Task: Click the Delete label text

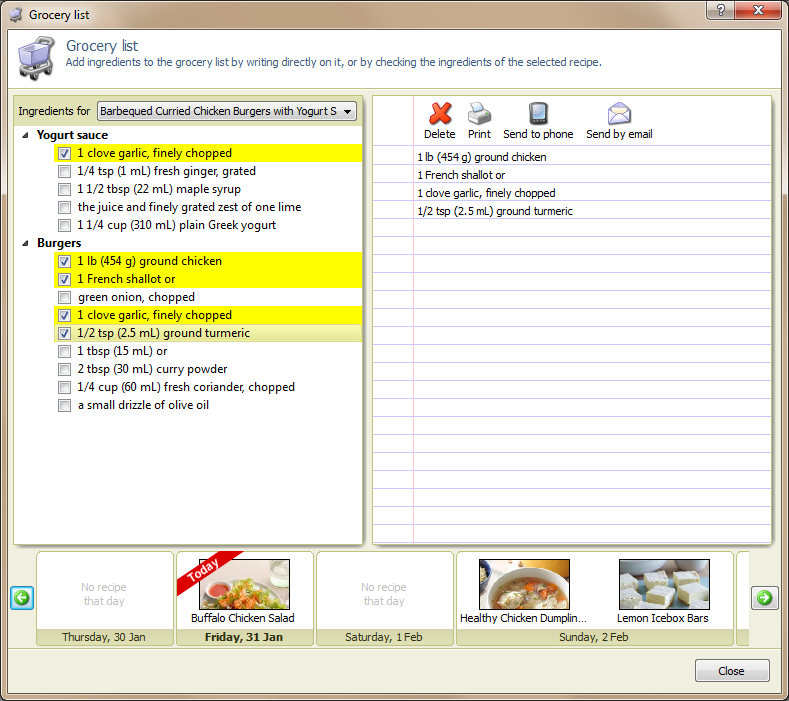Action: (440, 134)
